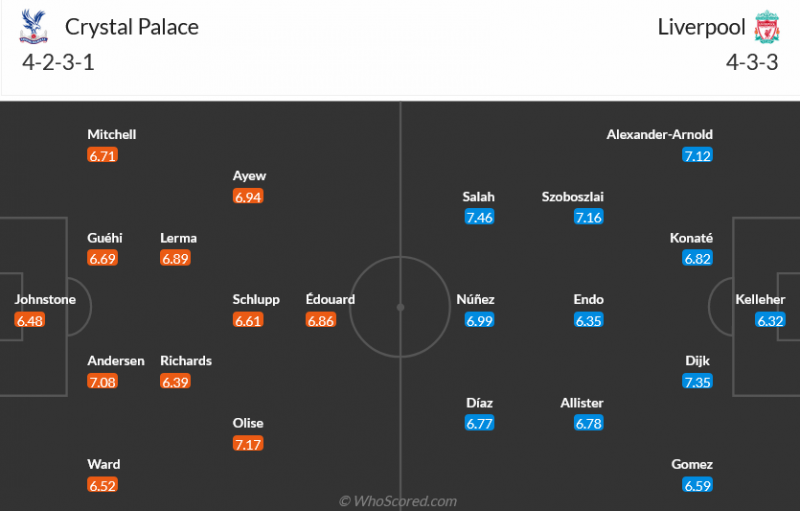Image resolution: width=800 pixels, height=511 pixels.
Task: Select Kelleher's 6.32 goalkeeper rating
Action: (771, 320)
